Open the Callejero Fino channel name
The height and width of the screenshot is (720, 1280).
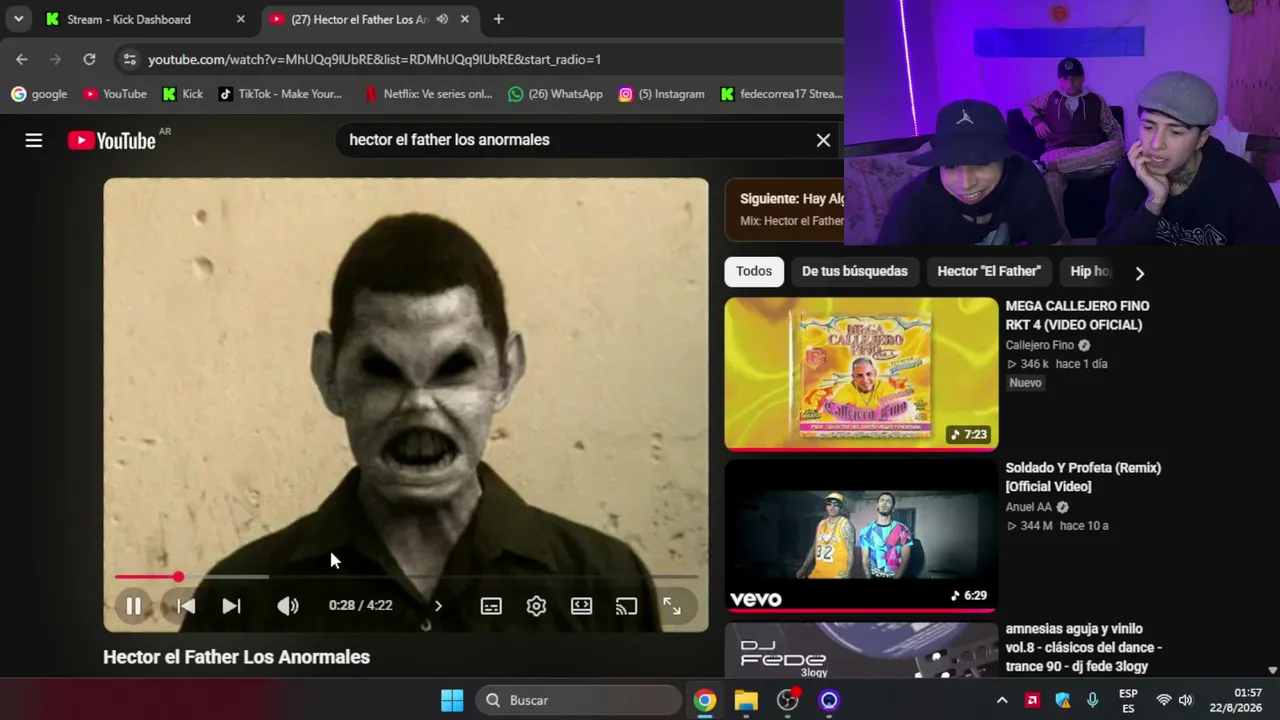pos(1040,345)
